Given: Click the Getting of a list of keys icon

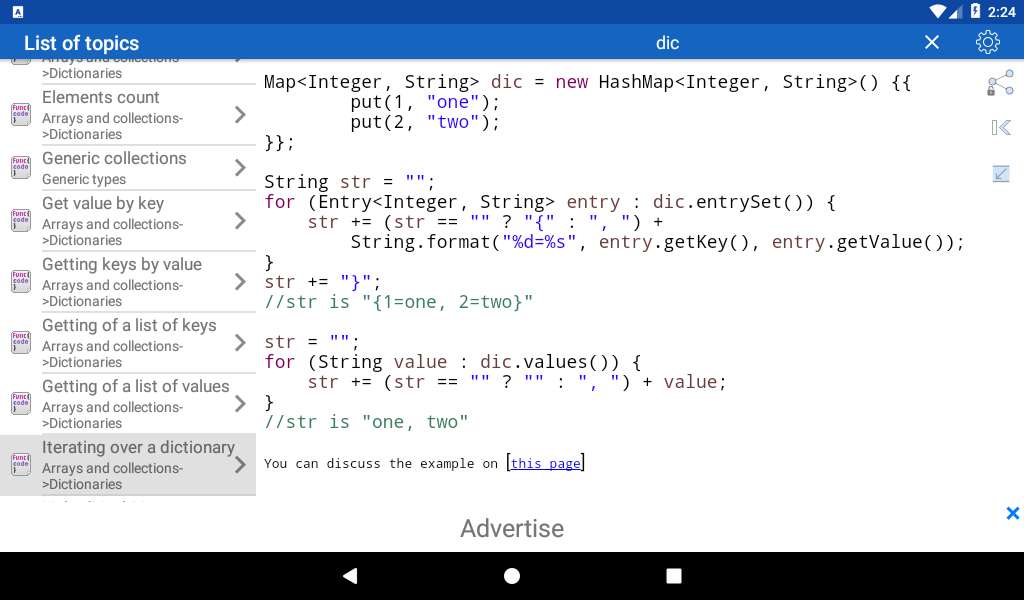Looking at the screenshot, I should coord(21,342).
